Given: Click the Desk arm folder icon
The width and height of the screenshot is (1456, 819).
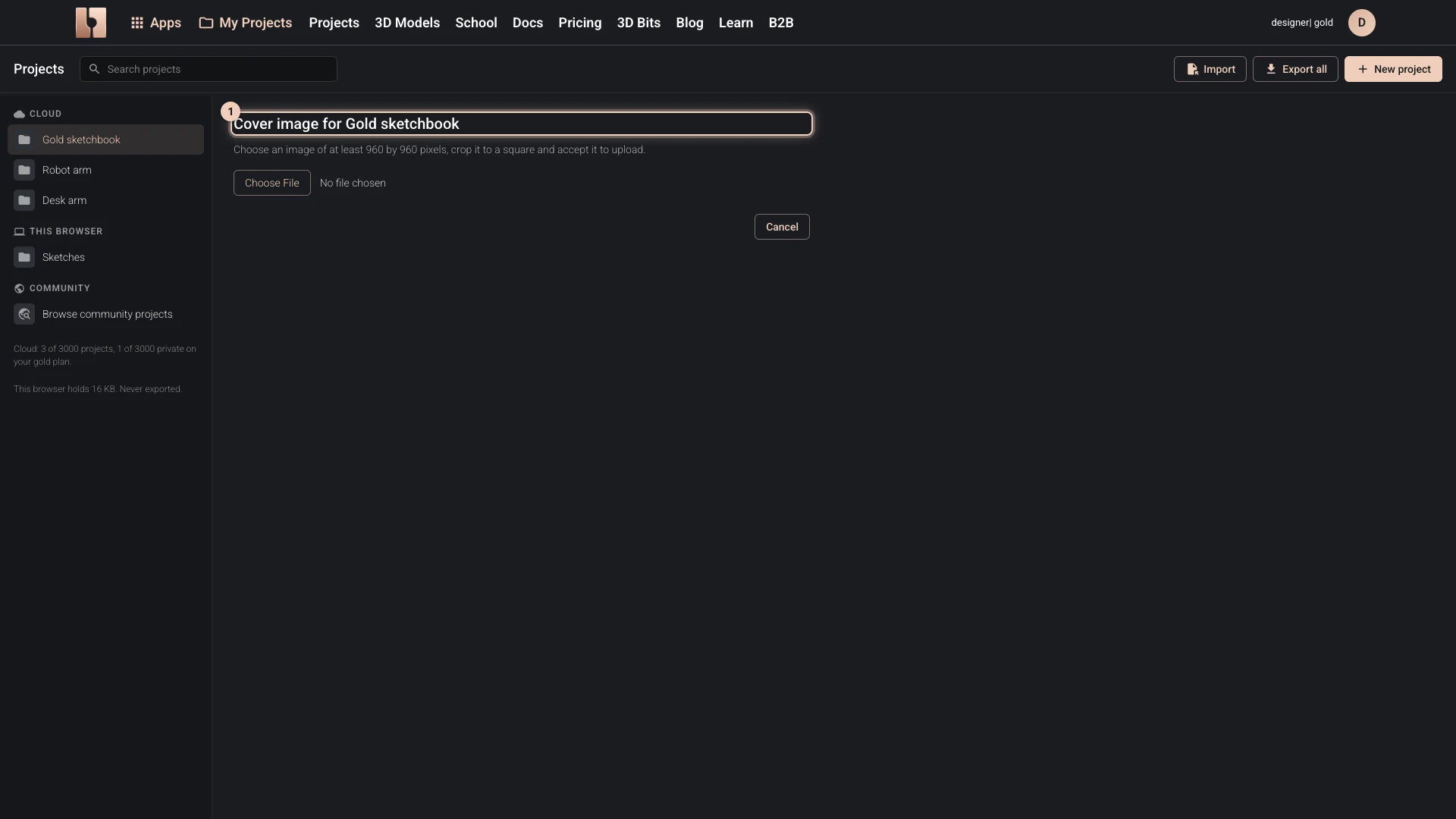Looking at the screenshot, I should click(24, 200).
